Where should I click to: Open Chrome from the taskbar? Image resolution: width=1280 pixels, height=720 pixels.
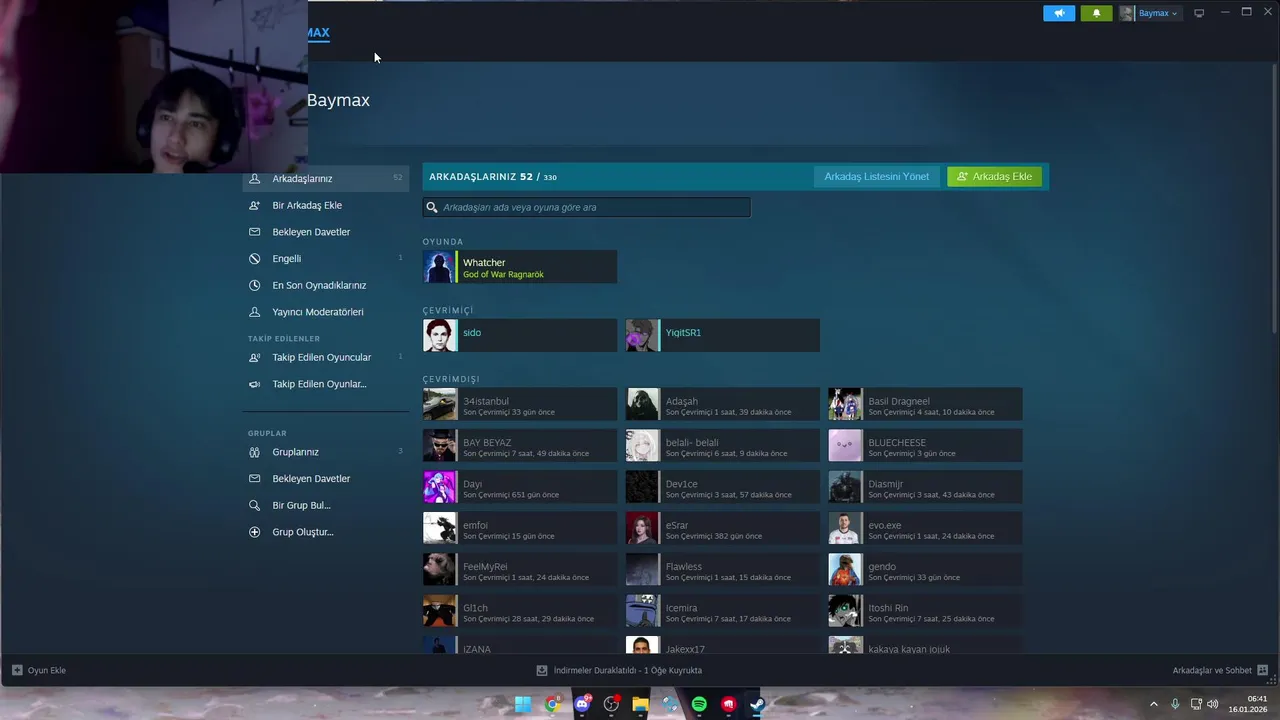(552, 704)
